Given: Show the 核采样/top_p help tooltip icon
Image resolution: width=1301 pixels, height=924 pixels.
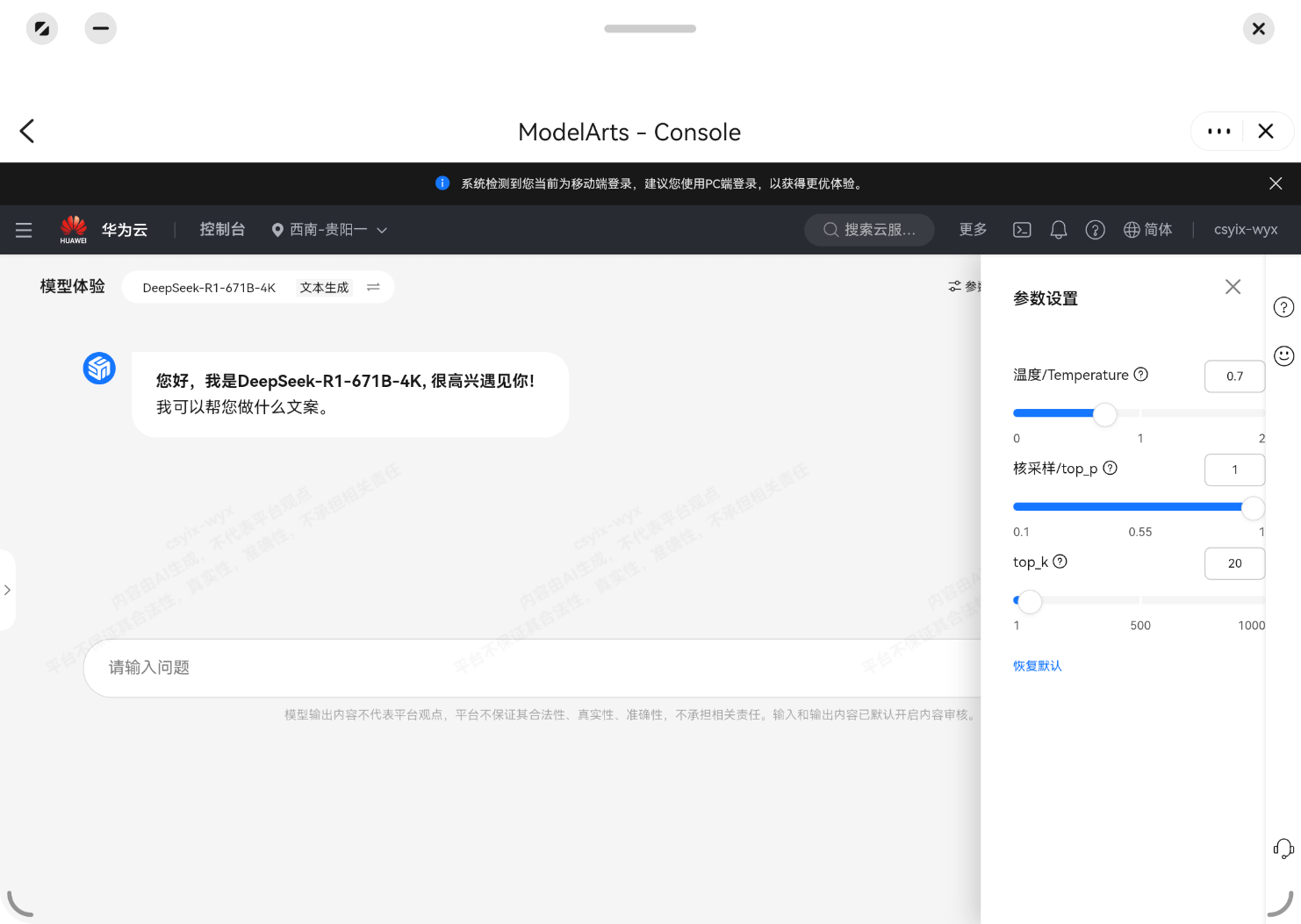Looking at the screenshot, I should coord(1111,469).
